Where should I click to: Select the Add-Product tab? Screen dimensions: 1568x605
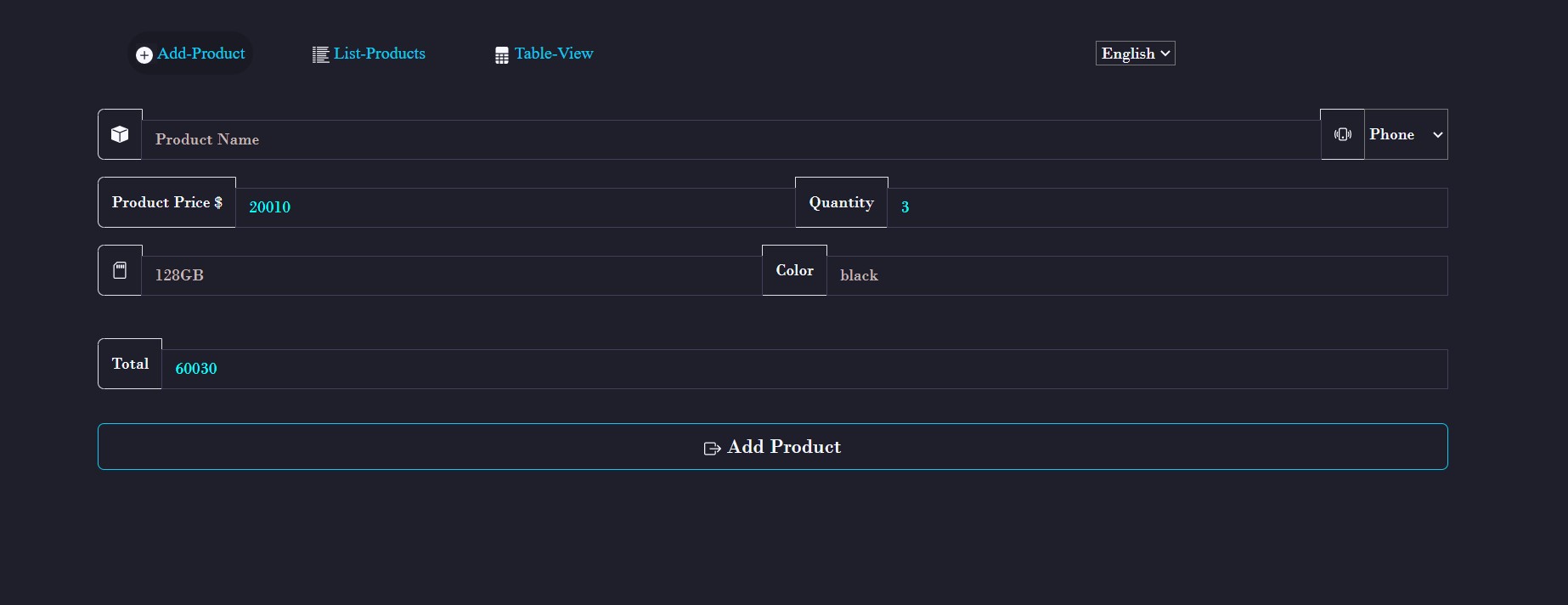(200, 54)
